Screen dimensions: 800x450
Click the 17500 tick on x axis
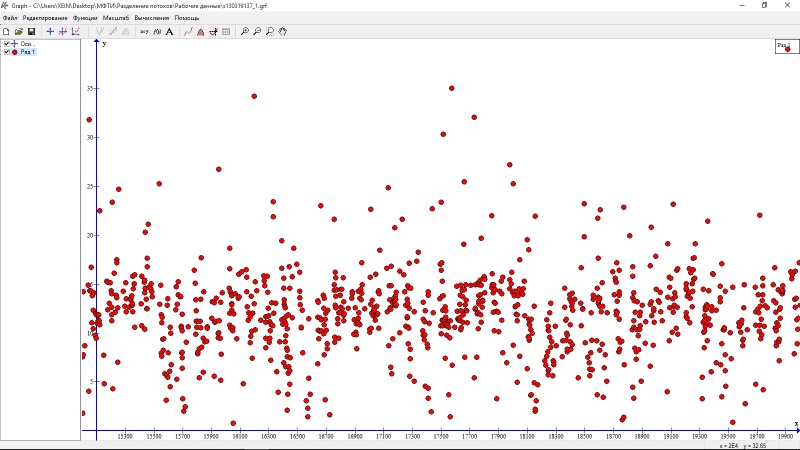coord(441,437)
